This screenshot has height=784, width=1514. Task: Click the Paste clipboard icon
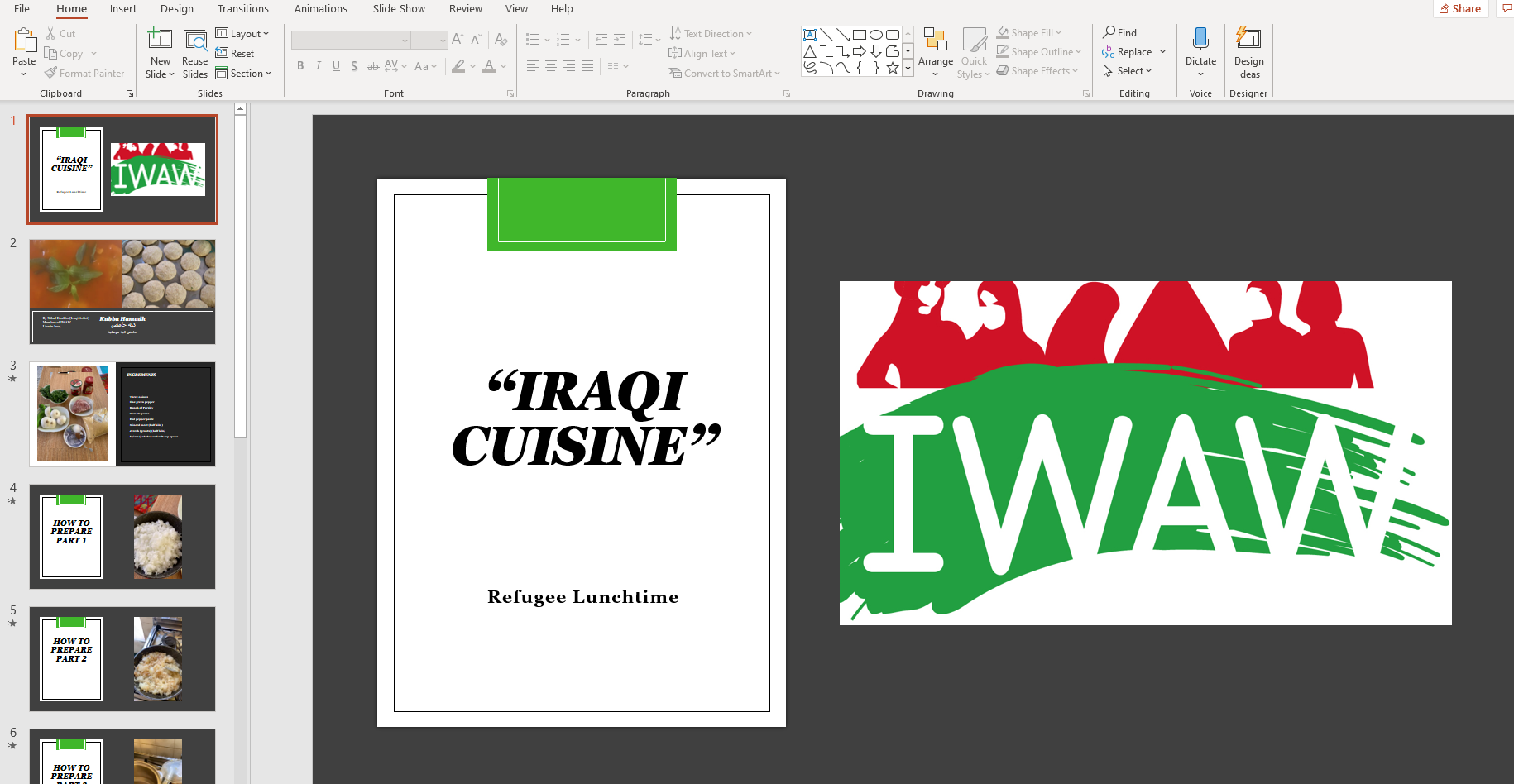pos(24,40)
